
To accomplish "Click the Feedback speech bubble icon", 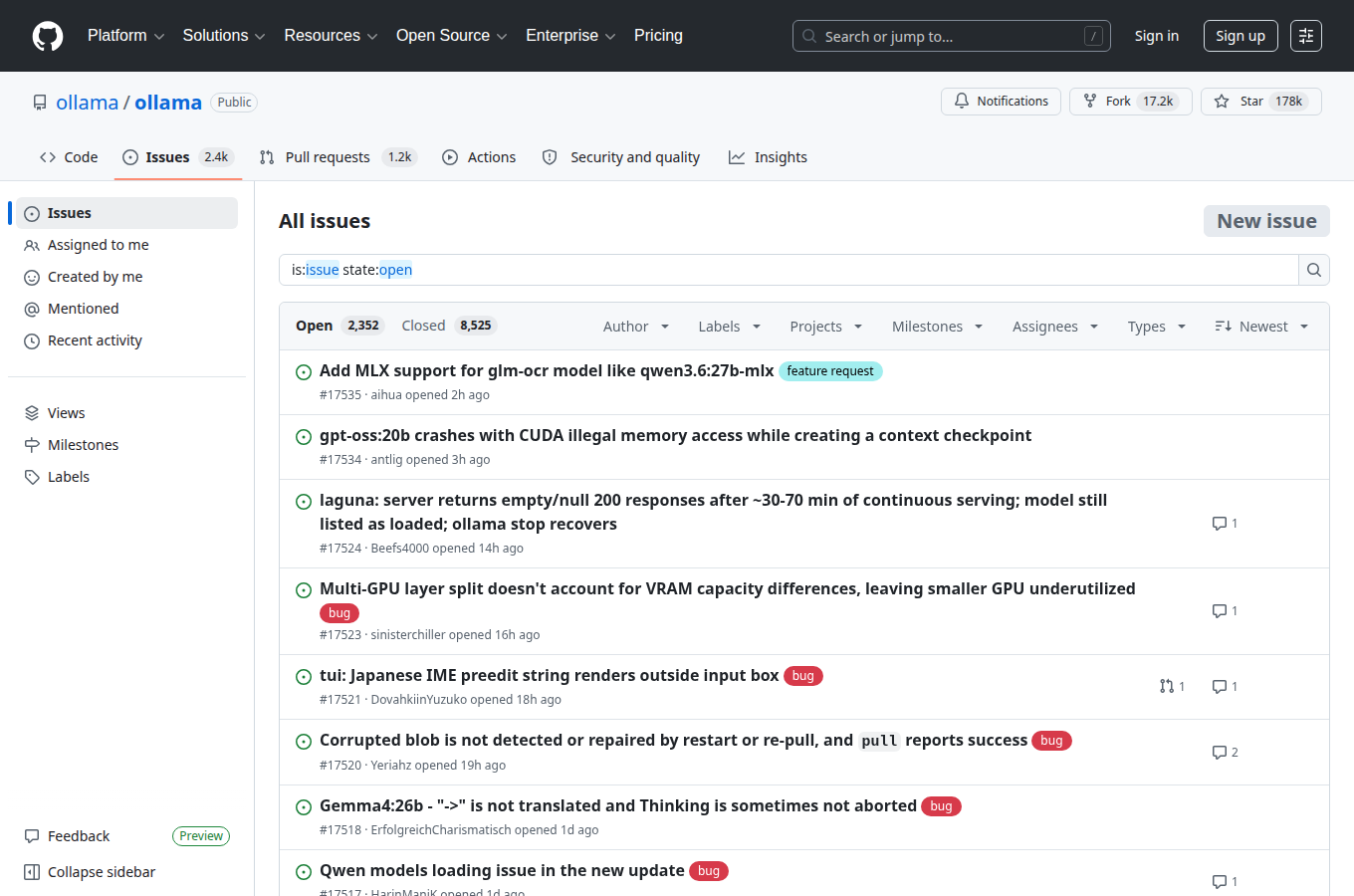I will point(32,836).
